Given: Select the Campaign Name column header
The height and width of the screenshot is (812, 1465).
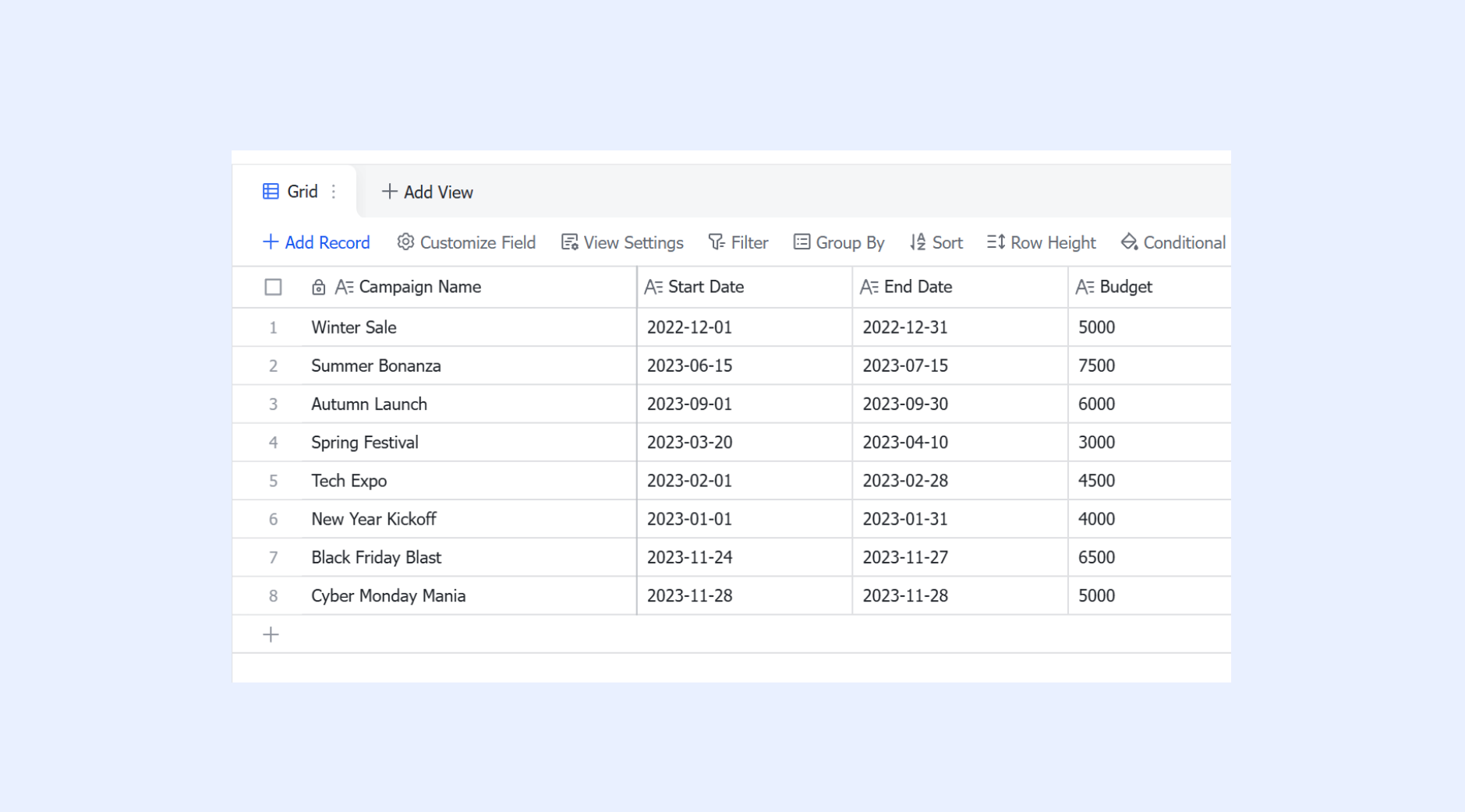Looking at the screenshot, I should coord(470,288).
